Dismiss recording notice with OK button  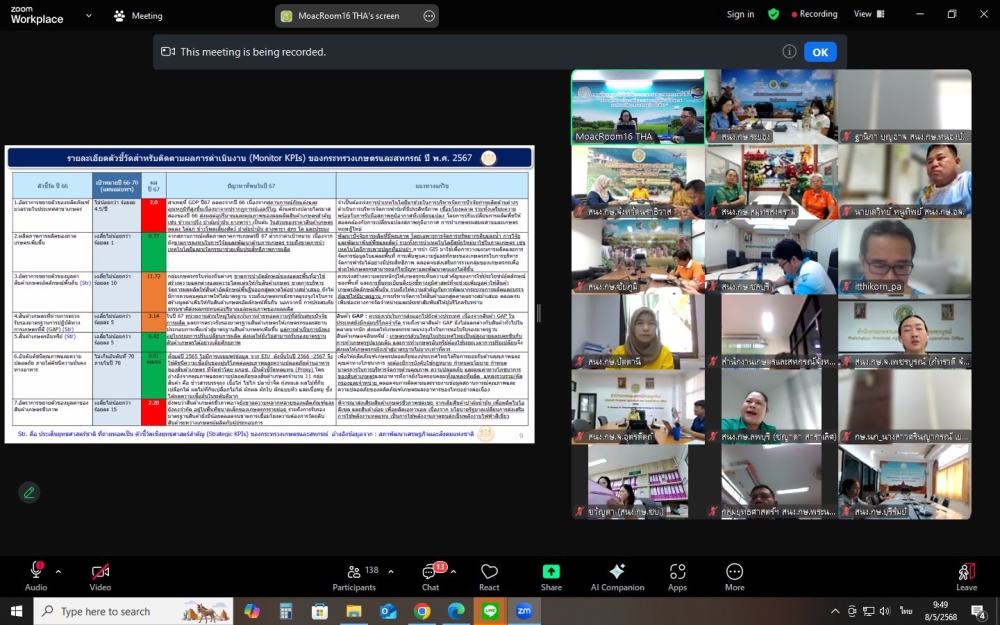pyautogui.click(x=820, y=52)
